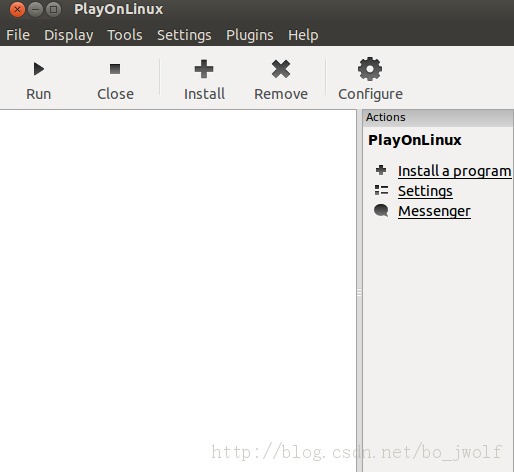Viewport: 514px width, 472px height.
Task: Click the Remove X icon in toolbar
Action: [x=281, y=69]
